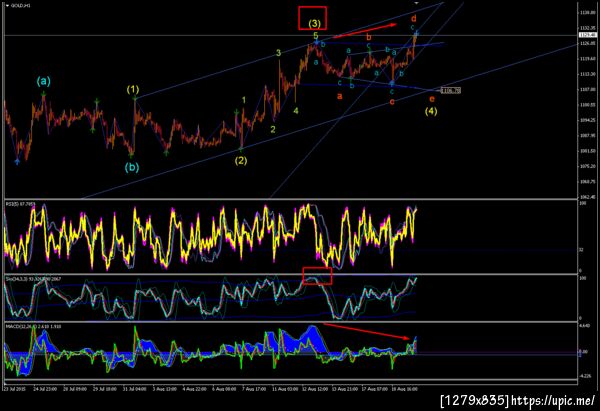Click the Sto(34,3,3) stochastic indicator label
The image size is (600, 411).
coord(33,279)
